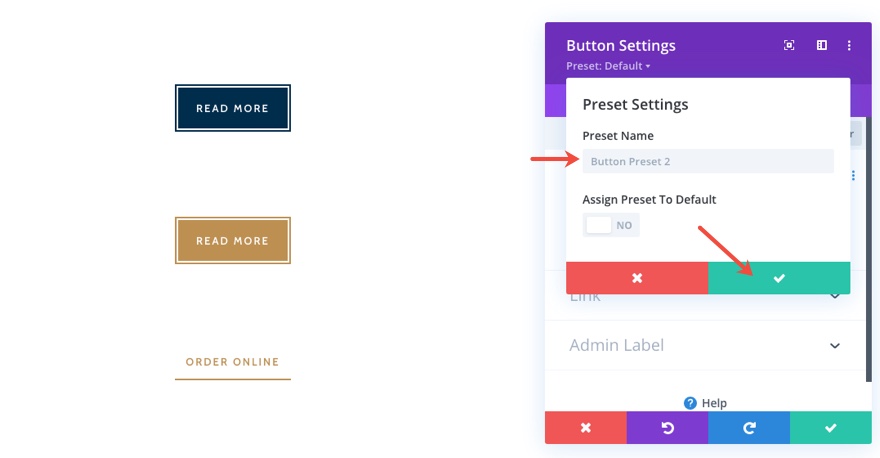
Task: Click the ORDER ONLINE link button
Action: coord(232,362)
